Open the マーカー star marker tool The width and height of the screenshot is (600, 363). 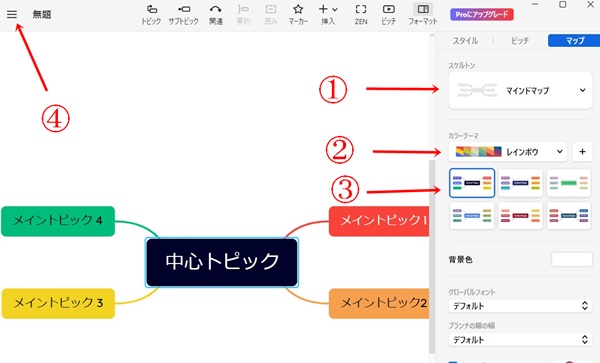298,15
